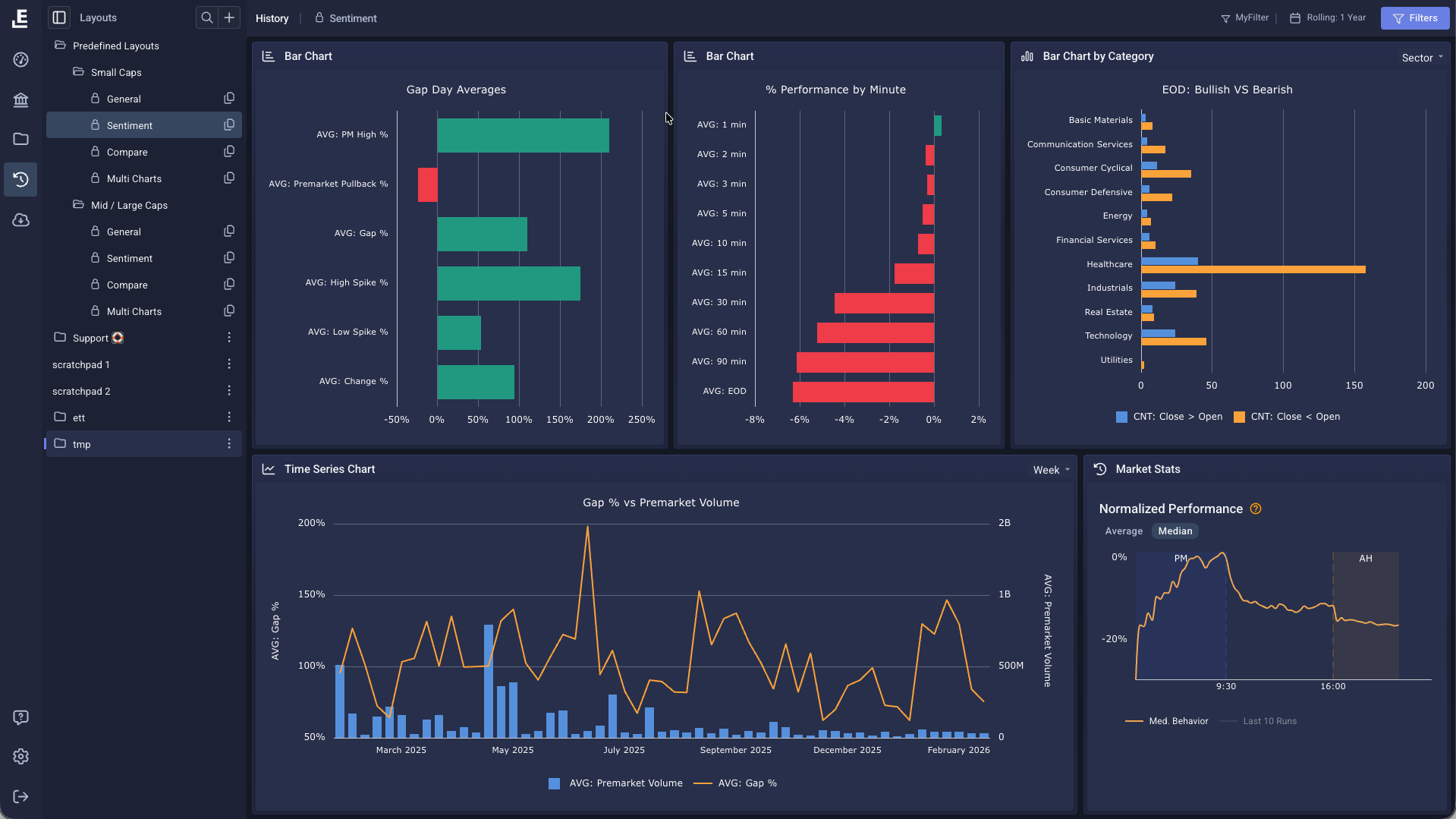Toggle AVG: Premarket Volume legend series
Viewport: 1456px width, 819px height.
615,783
